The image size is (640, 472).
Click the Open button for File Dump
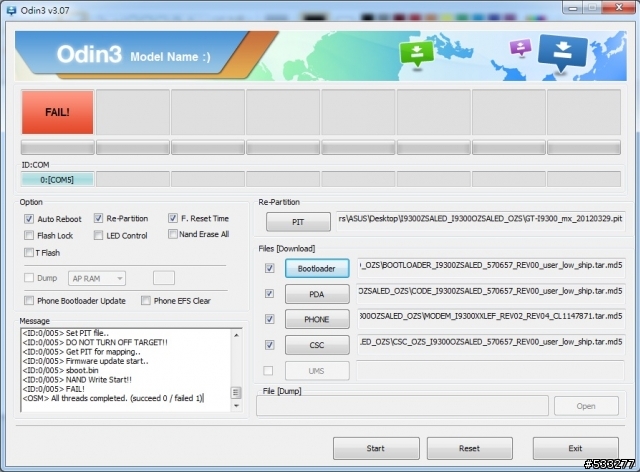pyautogui.click(x=586, y=406)
